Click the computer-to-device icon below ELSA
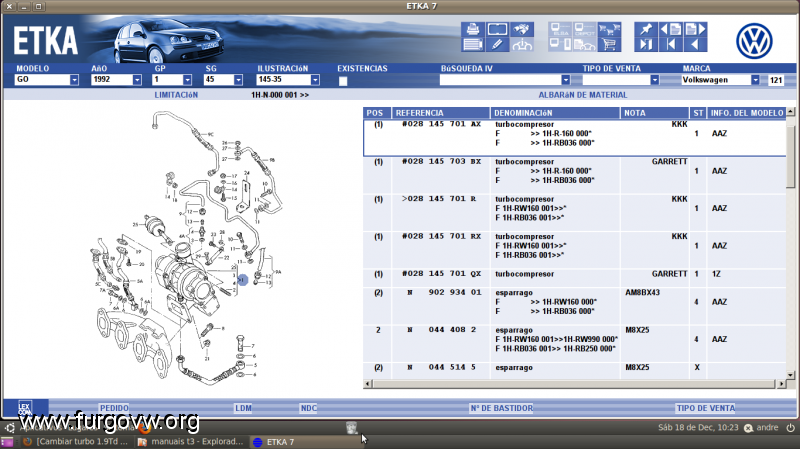 pos(560,44)
